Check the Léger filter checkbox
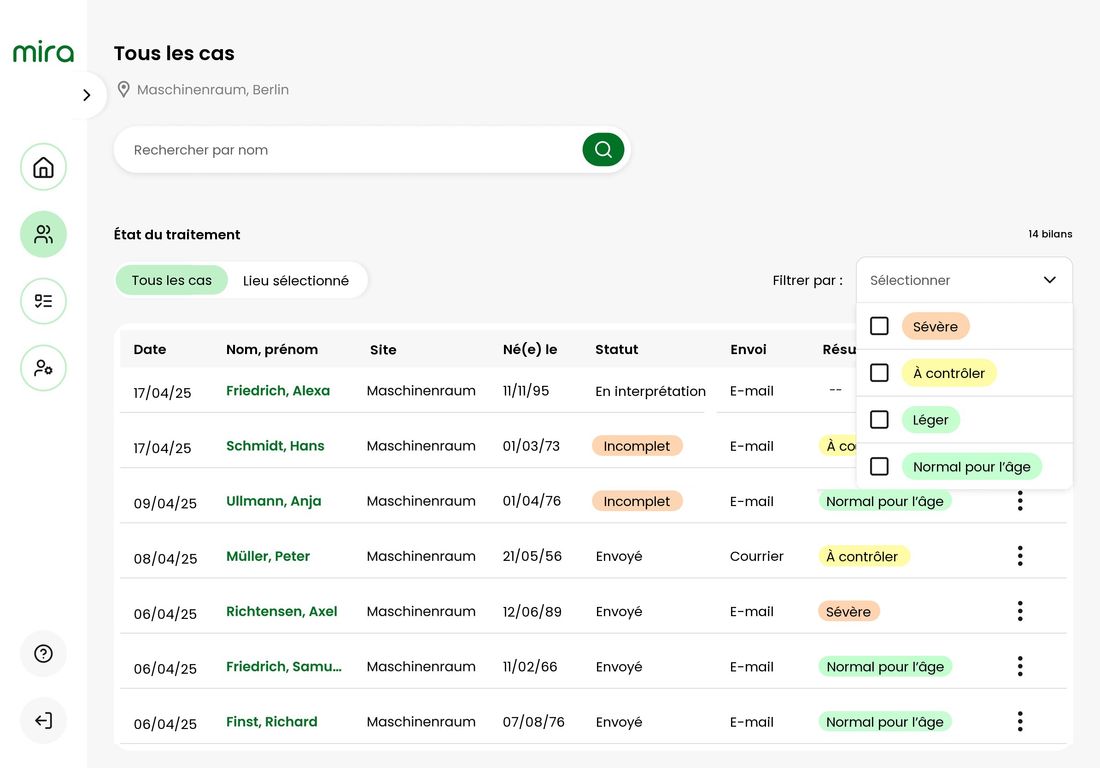Viewport: 1100px width, 768px height. point(879,419)
